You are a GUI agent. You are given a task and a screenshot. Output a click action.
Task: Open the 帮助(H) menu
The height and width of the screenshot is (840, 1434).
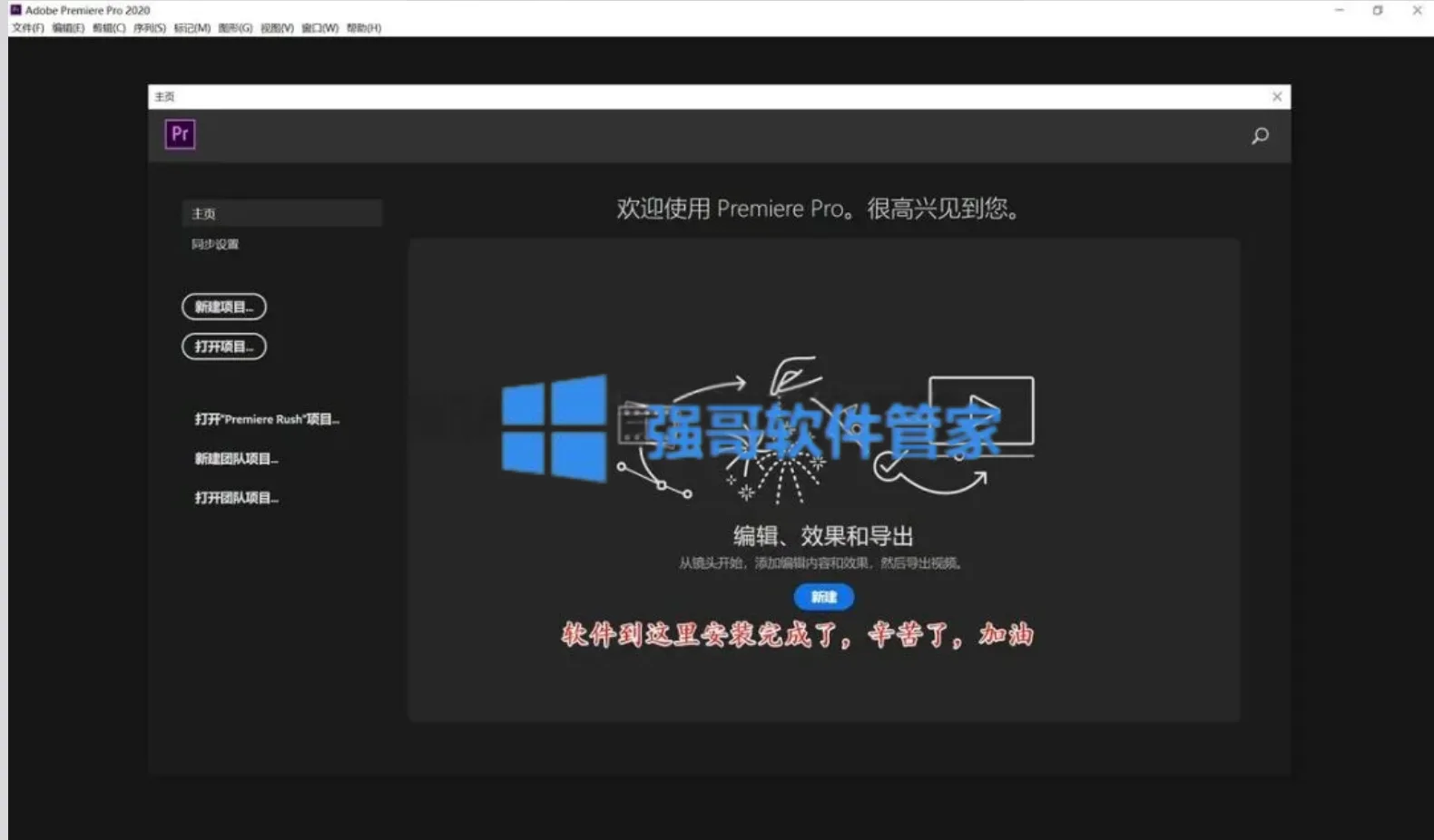(x=364, y=28)
